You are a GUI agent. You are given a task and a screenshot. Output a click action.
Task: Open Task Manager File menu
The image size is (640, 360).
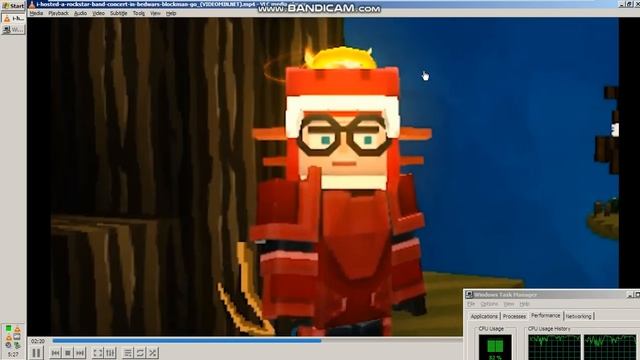click(x=471, y=304)
